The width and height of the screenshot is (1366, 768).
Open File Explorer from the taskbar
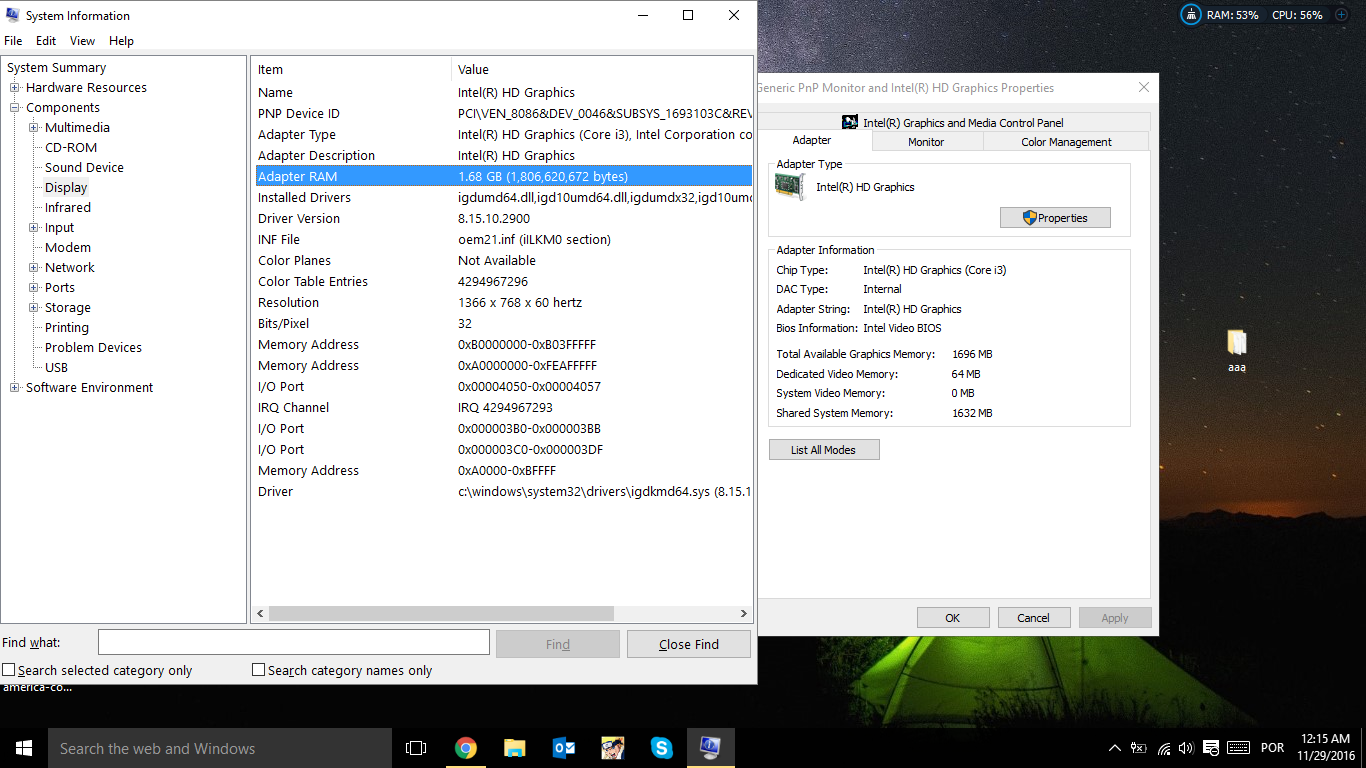click(514, 748)
